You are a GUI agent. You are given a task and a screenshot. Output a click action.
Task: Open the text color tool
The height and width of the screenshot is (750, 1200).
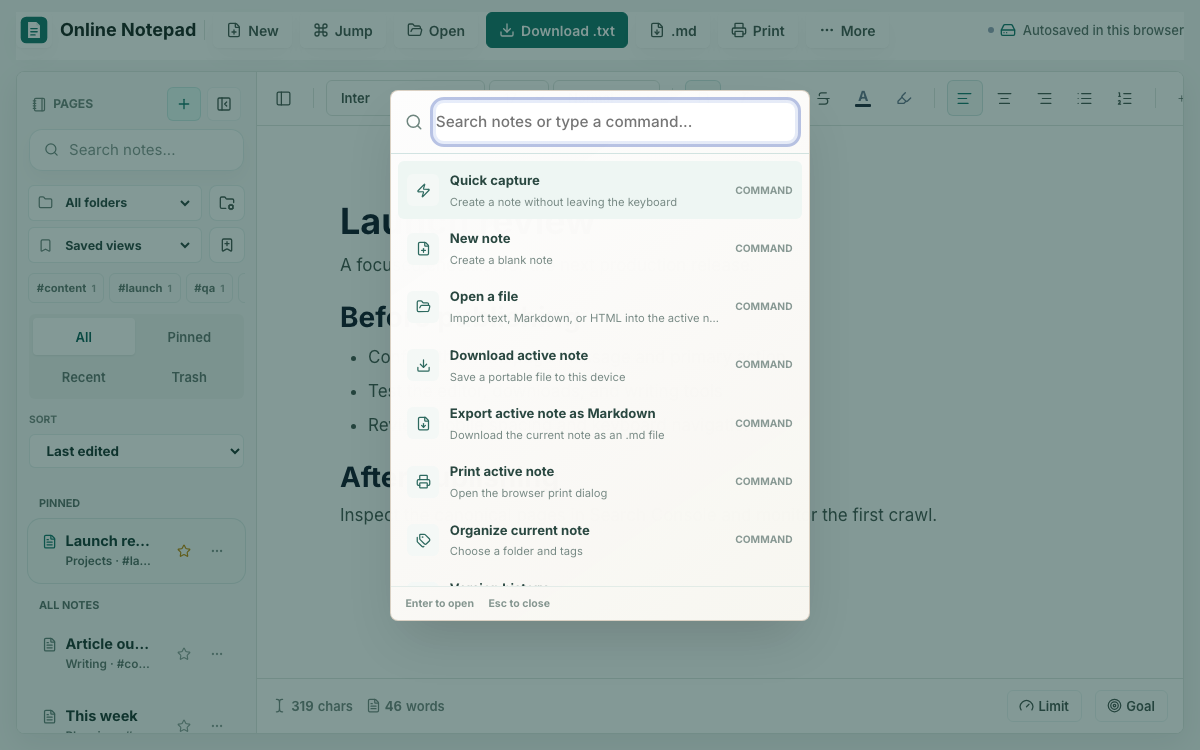pos(863,98)
